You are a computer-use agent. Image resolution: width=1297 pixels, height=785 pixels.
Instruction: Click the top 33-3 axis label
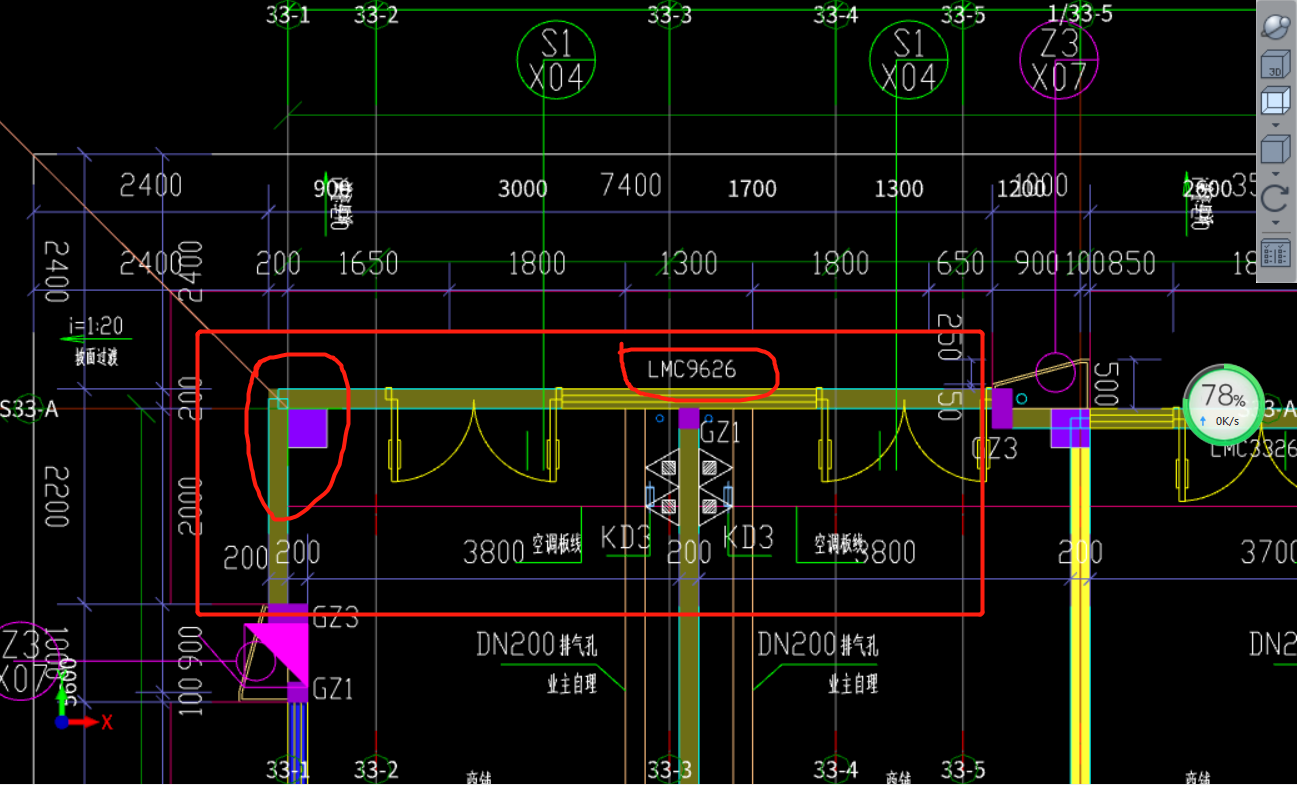[x=669, y=15]
